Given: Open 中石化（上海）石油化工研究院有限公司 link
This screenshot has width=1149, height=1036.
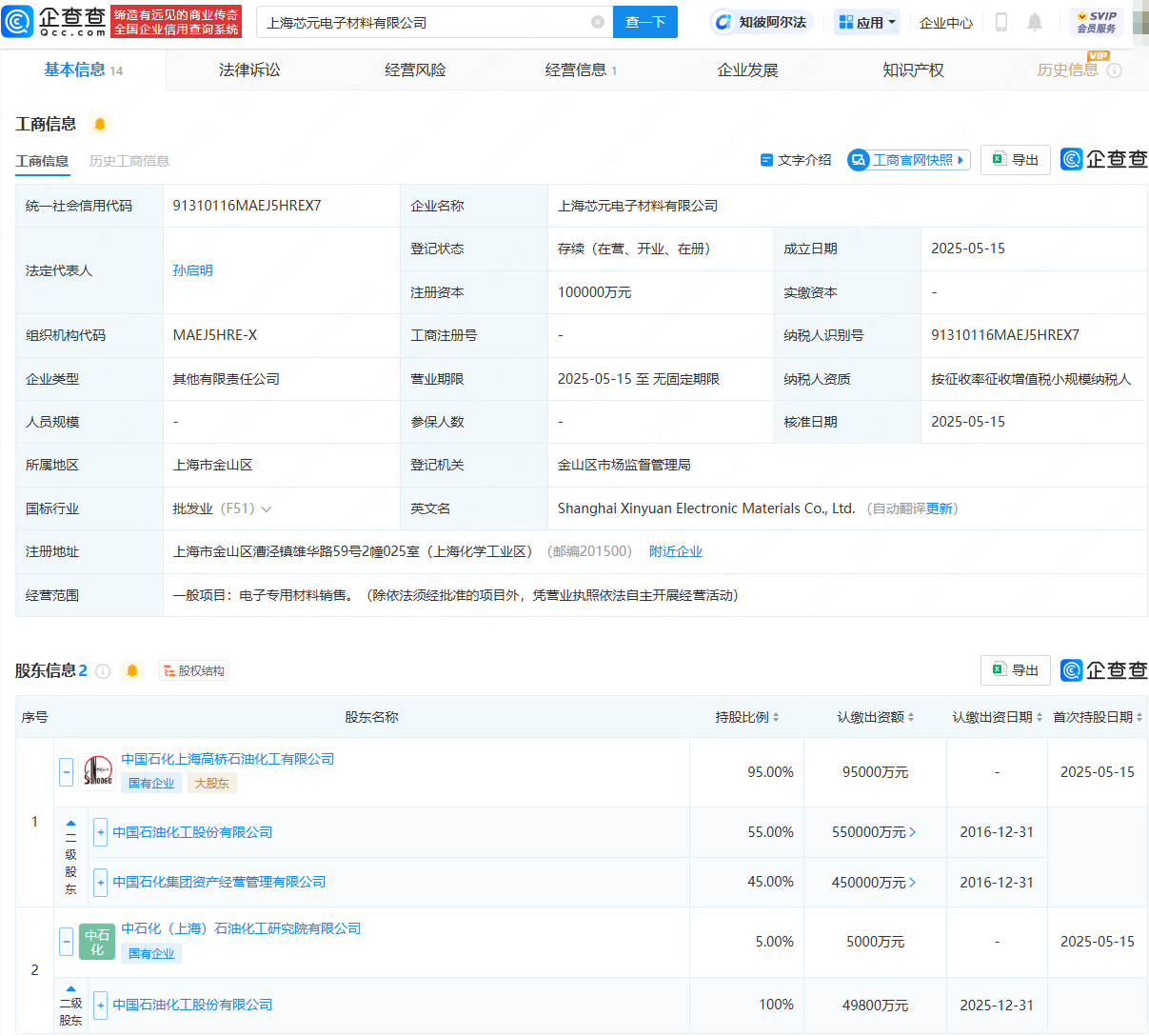Looking at the screenshot, I should coord(241,928).
